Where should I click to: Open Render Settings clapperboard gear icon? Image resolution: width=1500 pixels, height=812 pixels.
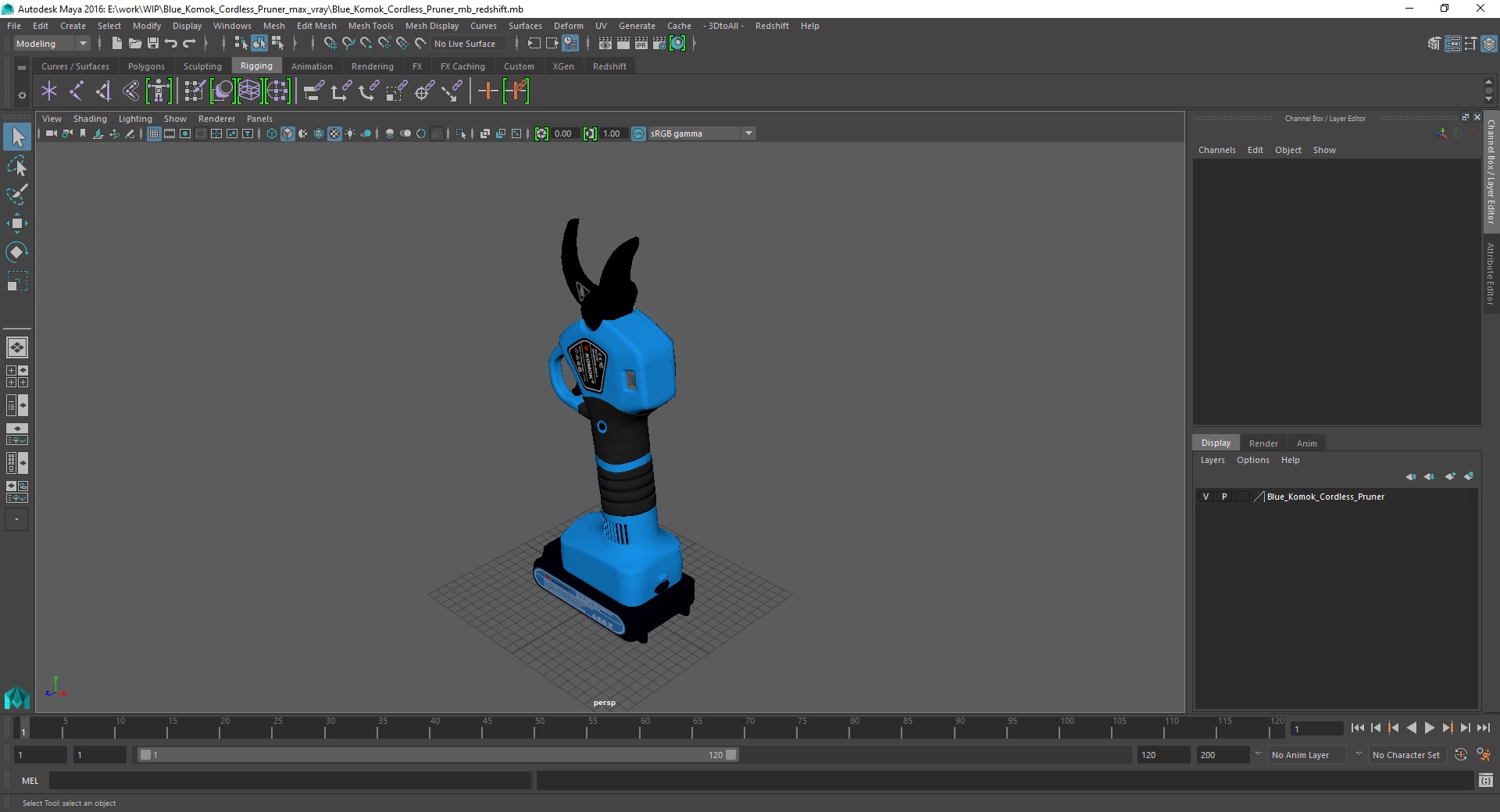[659, 44]
